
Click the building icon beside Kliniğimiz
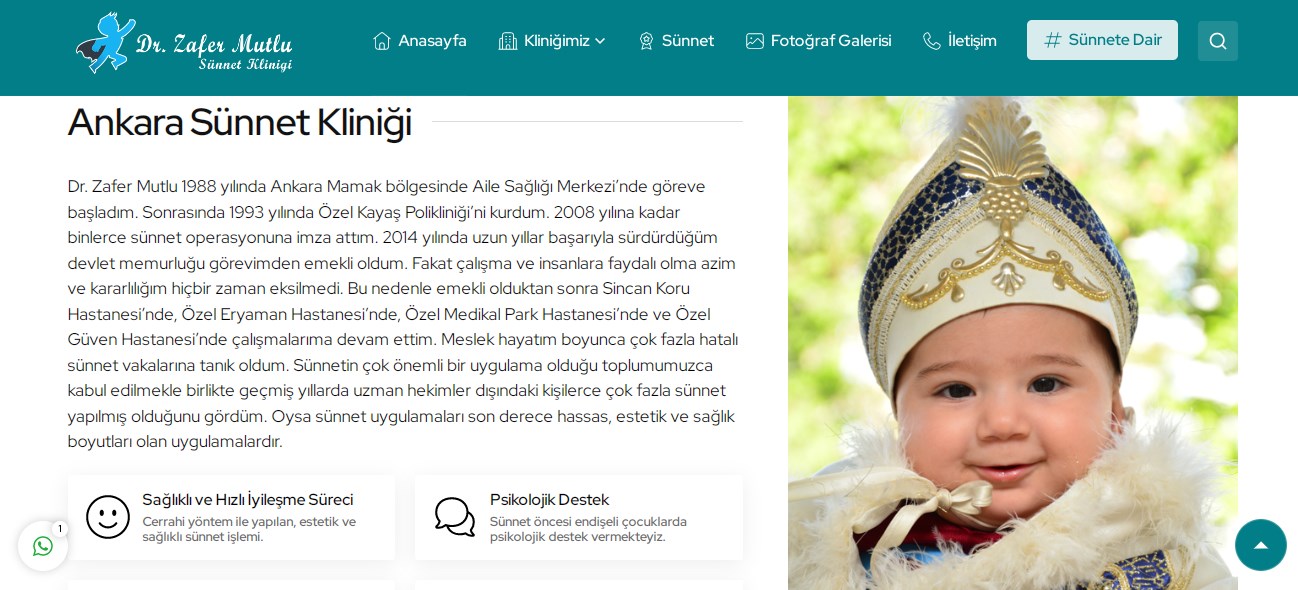tap(508, 41)
